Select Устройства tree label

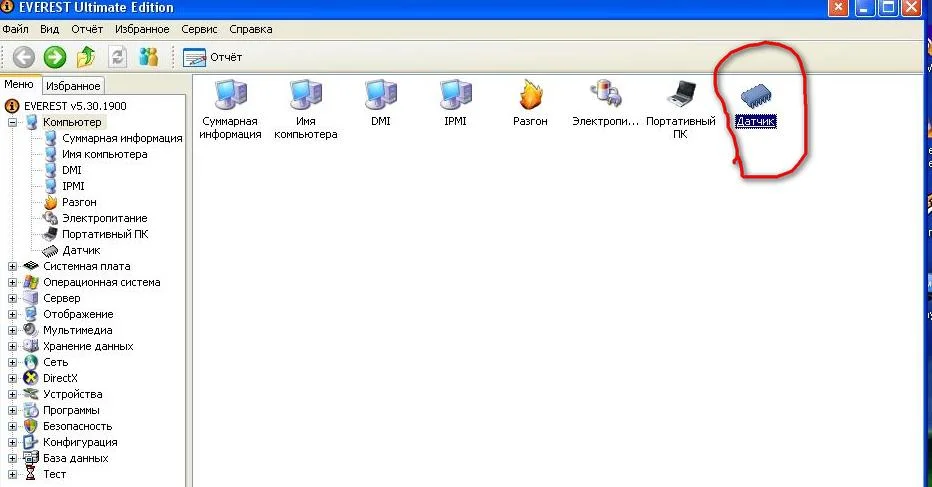[73, 394]
